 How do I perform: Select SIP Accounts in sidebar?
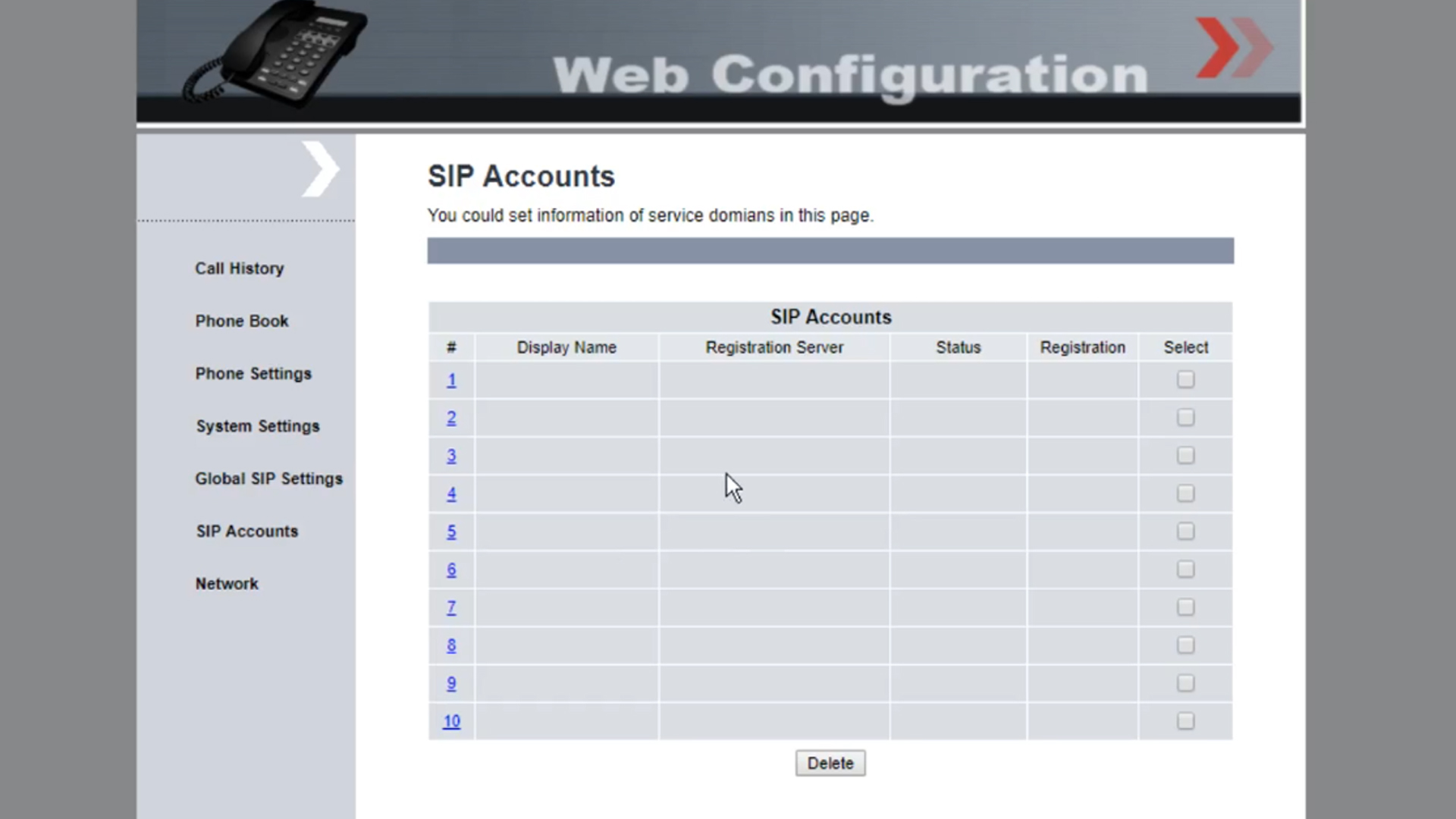(246, 532)
